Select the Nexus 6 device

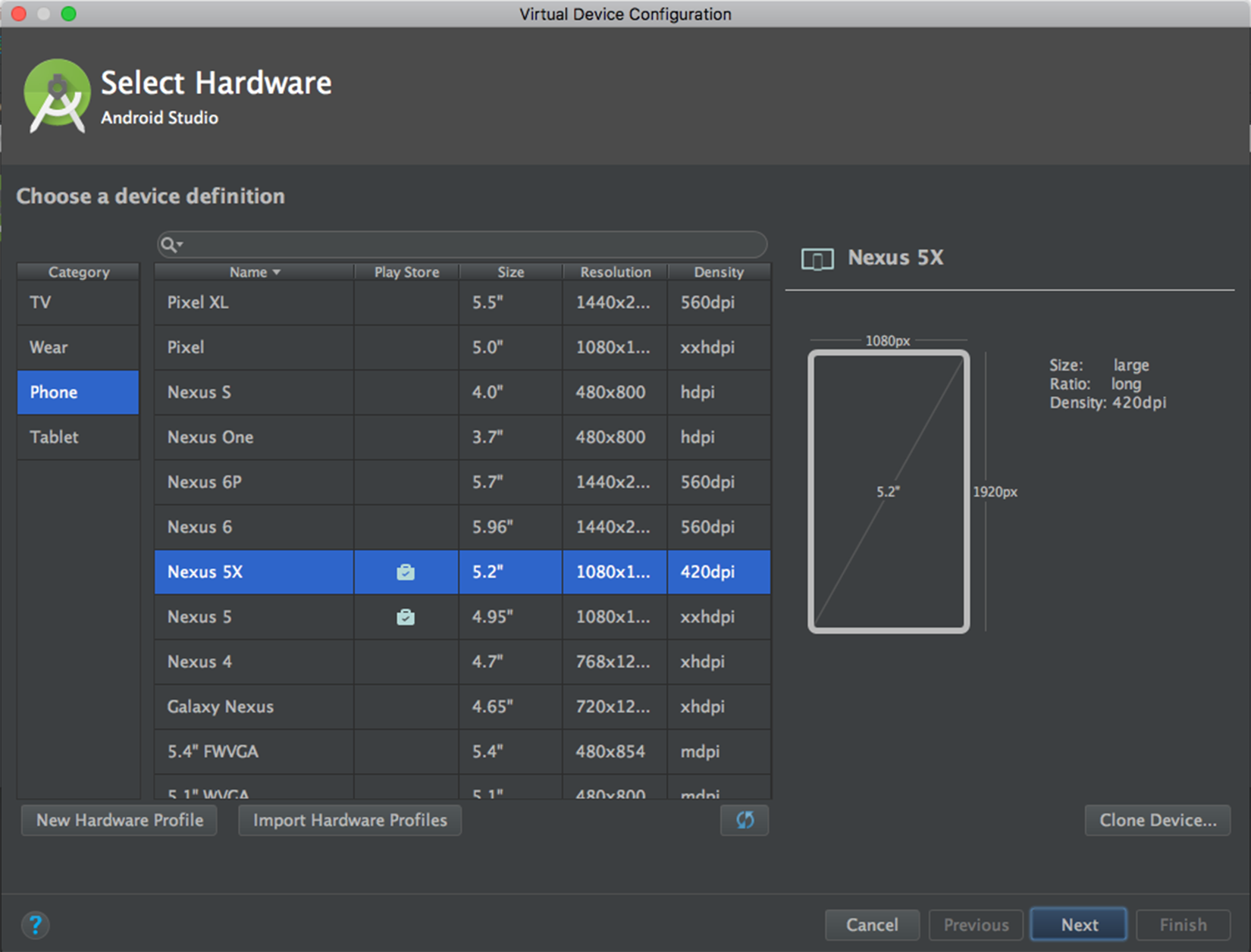(x=199, y=527)
